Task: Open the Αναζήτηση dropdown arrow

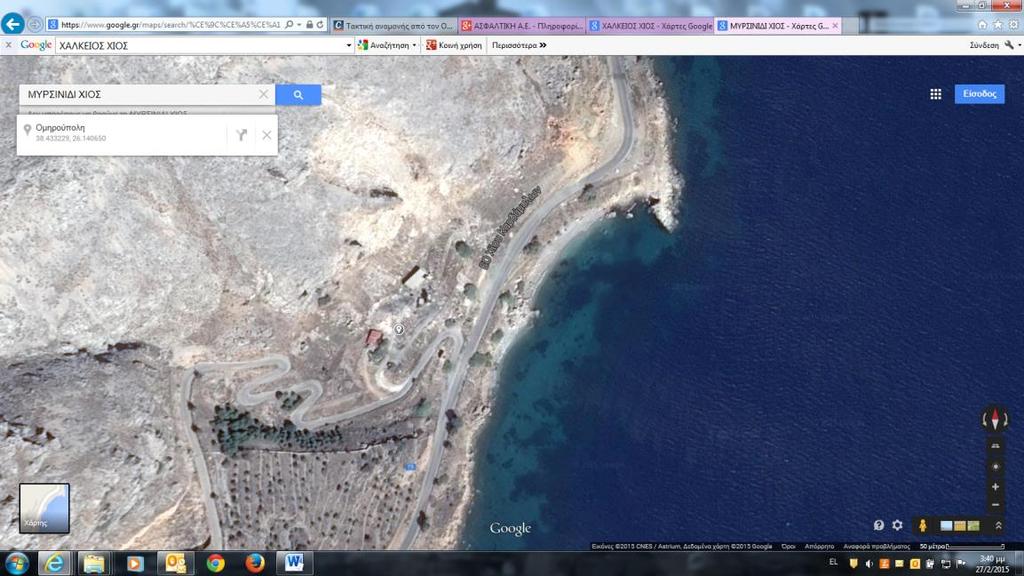Action: pyautogui.click(x=415, y=46)
